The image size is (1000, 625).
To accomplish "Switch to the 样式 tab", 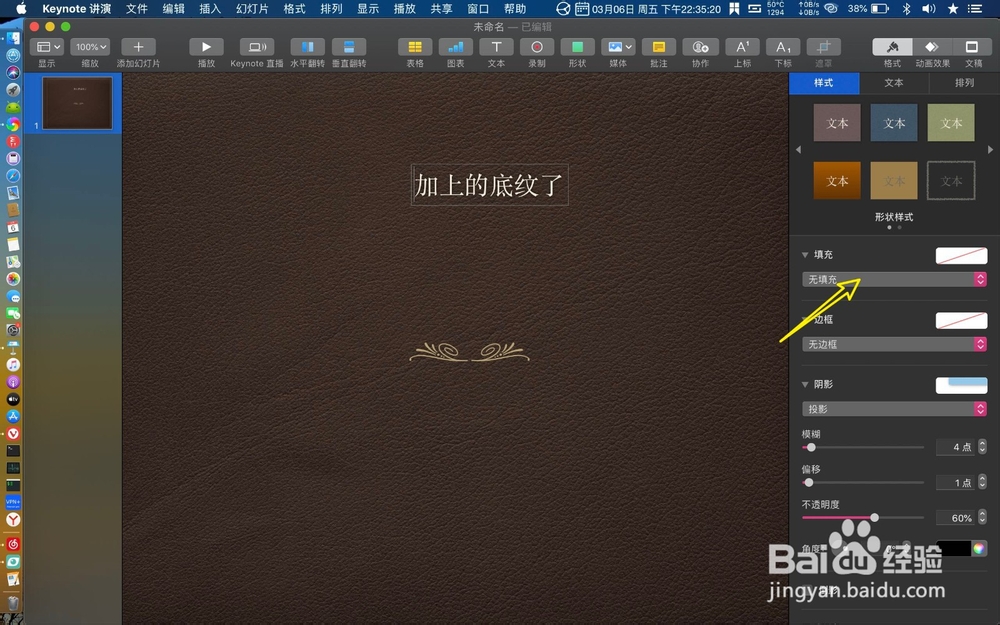I will tap(824, 83).
